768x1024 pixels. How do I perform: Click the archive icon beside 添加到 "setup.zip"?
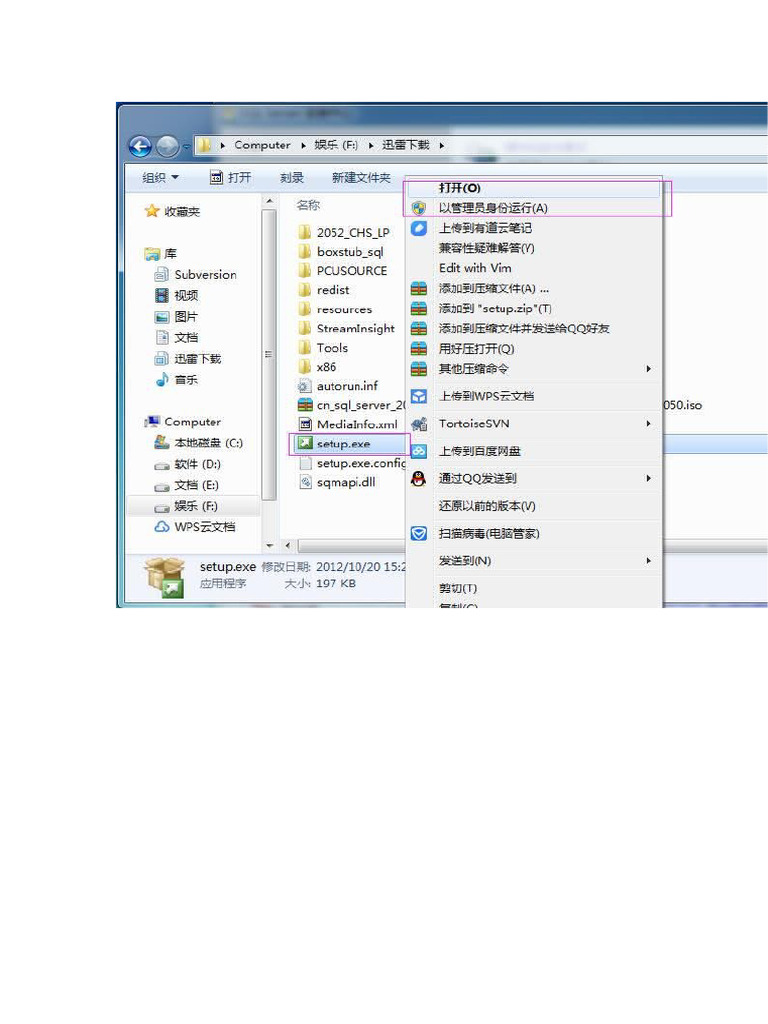click(x=419, y=308)
